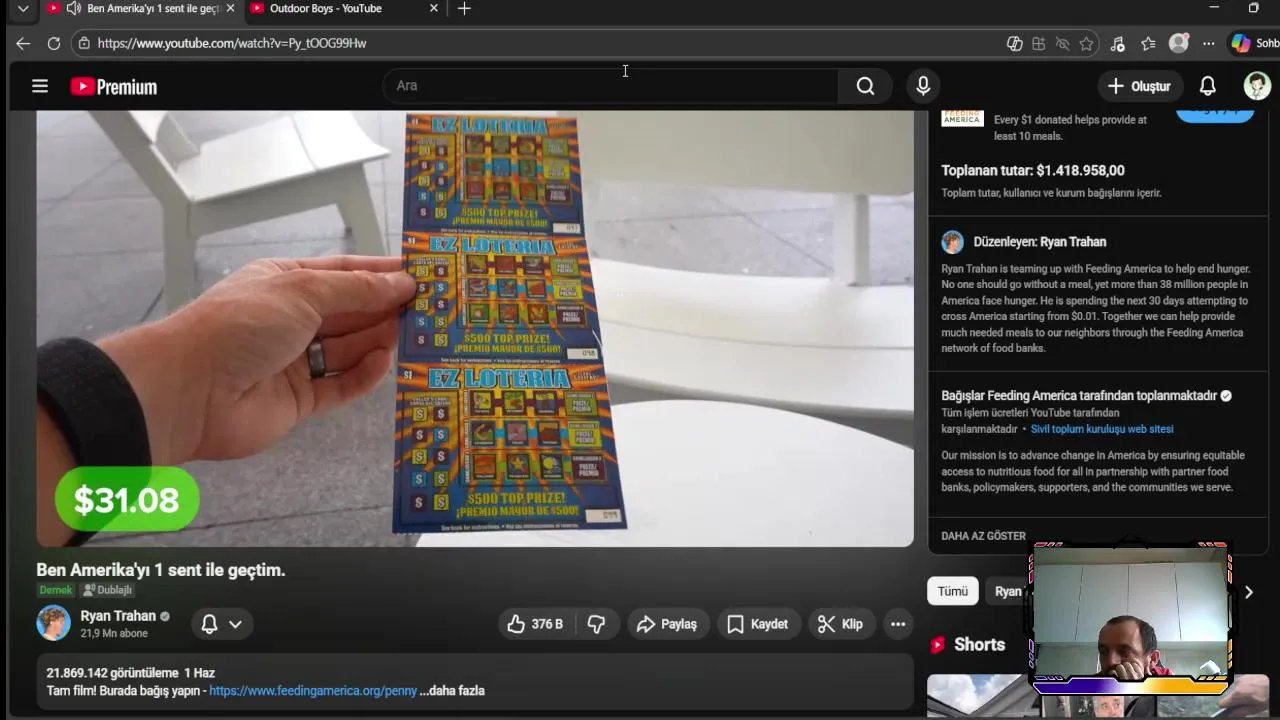1280x720 pixels.
Task: Select the Tümü filter chip
Action: [x=952, y=591]
